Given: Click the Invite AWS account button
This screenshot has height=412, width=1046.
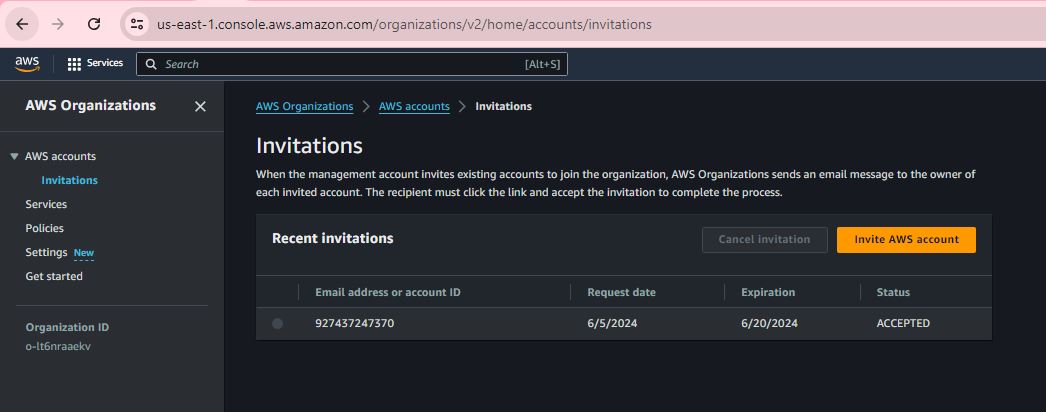Looking at the screenshot, I should [x=906, y=240].
